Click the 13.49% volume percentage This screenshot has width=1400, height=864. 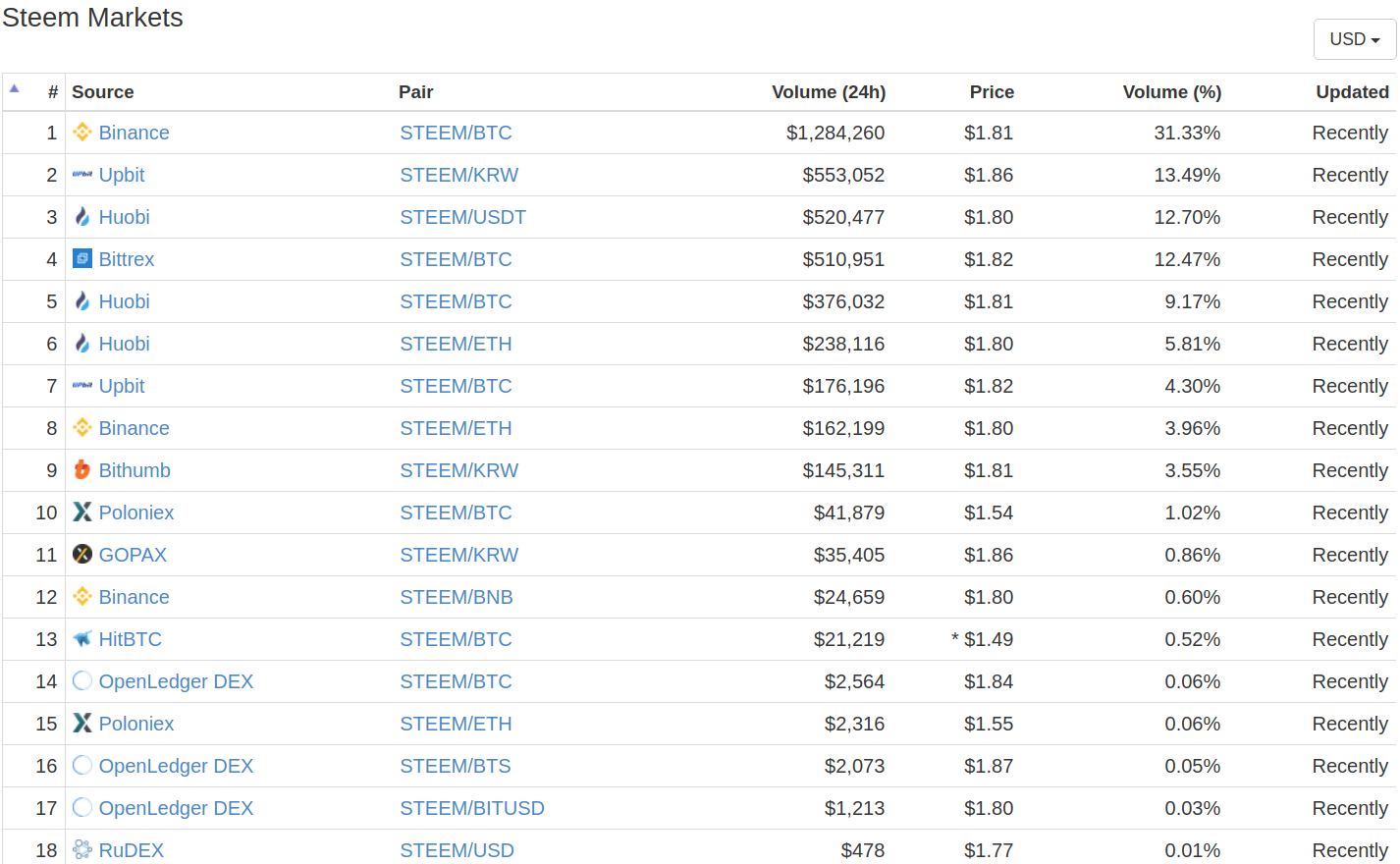(x=1187, y=175)
